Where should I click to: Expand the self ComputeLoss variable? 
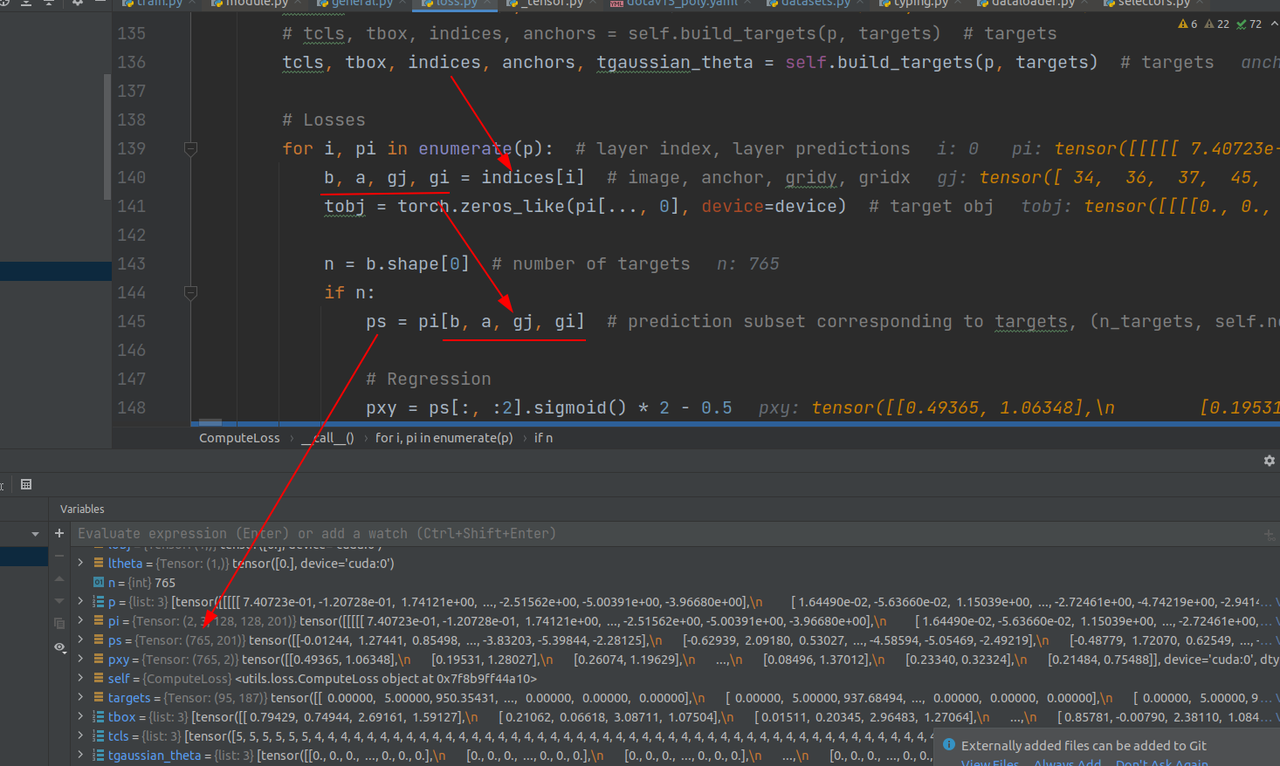81,678
